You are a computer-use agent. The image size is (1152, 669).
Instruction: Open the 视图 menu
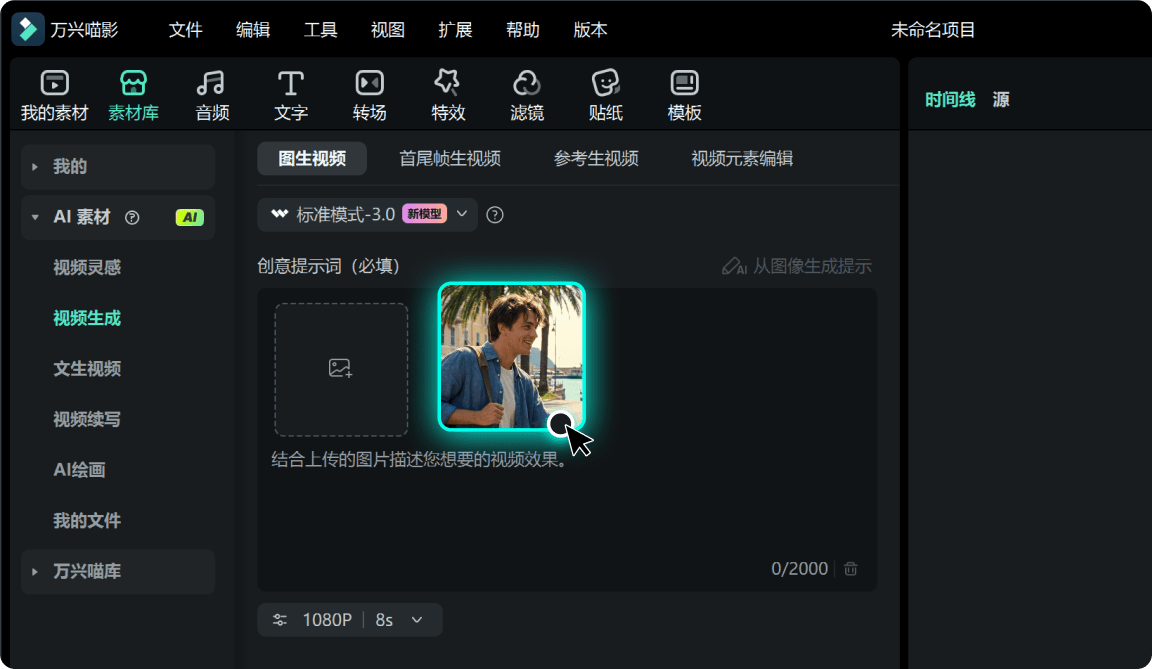click(388, 30)
